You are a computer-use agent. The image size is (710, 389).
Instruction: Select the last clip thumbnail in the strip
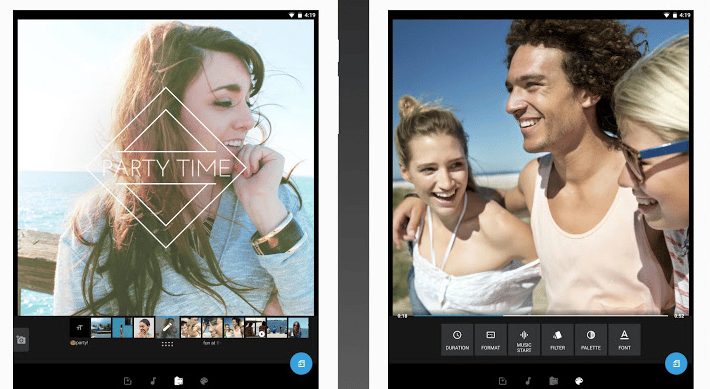click(x=298, y=328)
